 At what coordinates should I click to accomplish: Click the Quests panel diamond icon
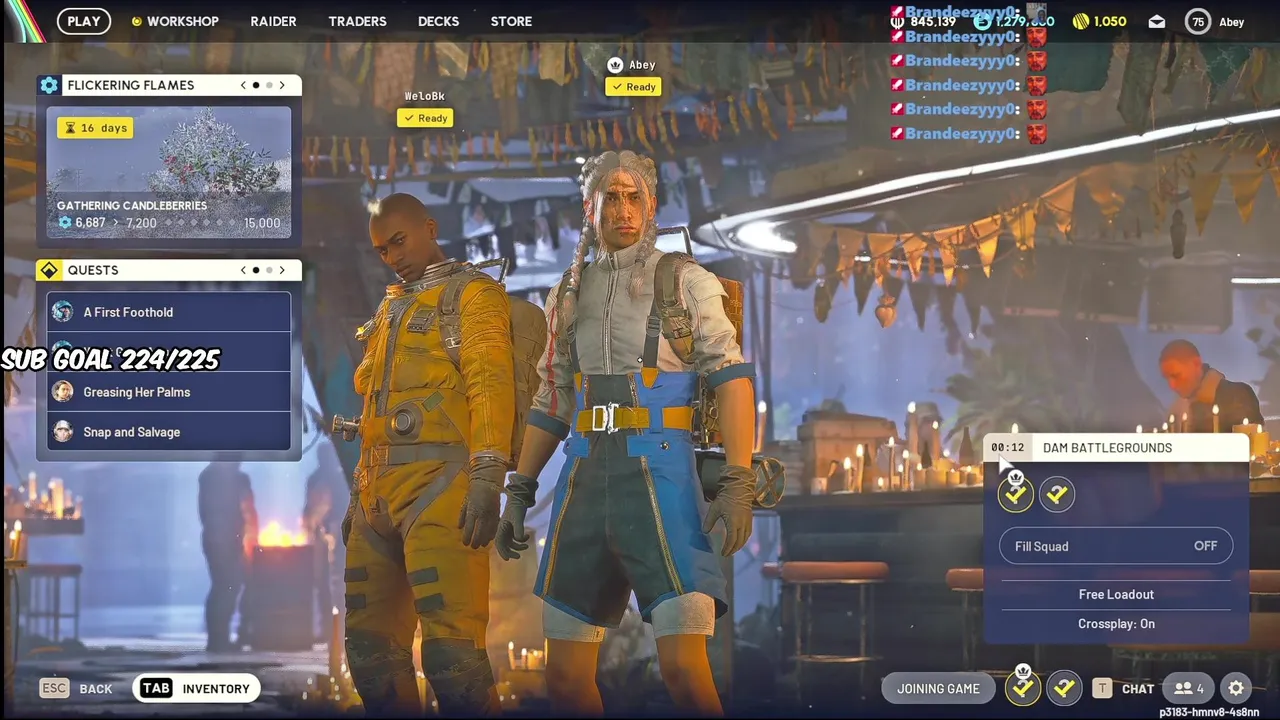point(49,270)
